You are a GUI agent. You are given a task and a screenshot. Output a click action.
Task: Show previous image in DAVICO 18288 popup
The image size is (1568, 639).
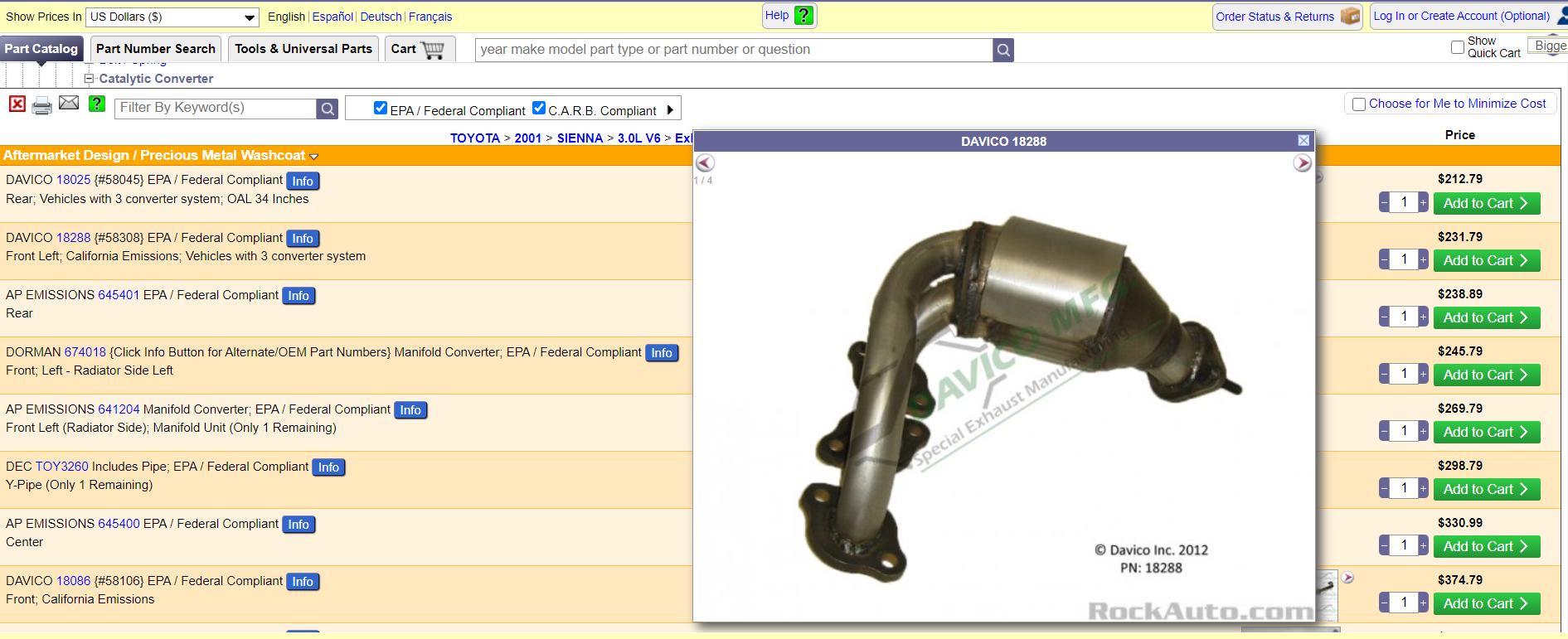[705, 162]
